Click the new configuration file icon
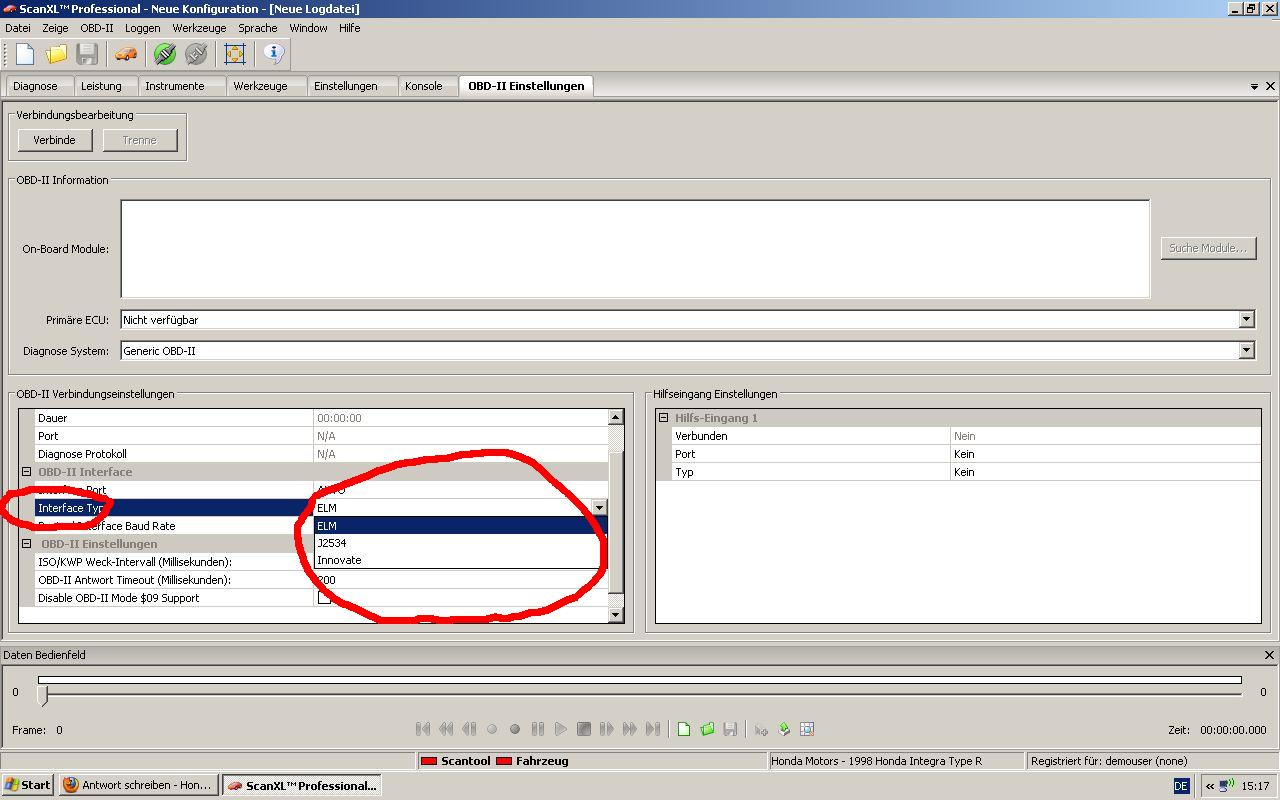This screenshot has height=800, width=1280. pyautogui.click(x=25, y=54)
